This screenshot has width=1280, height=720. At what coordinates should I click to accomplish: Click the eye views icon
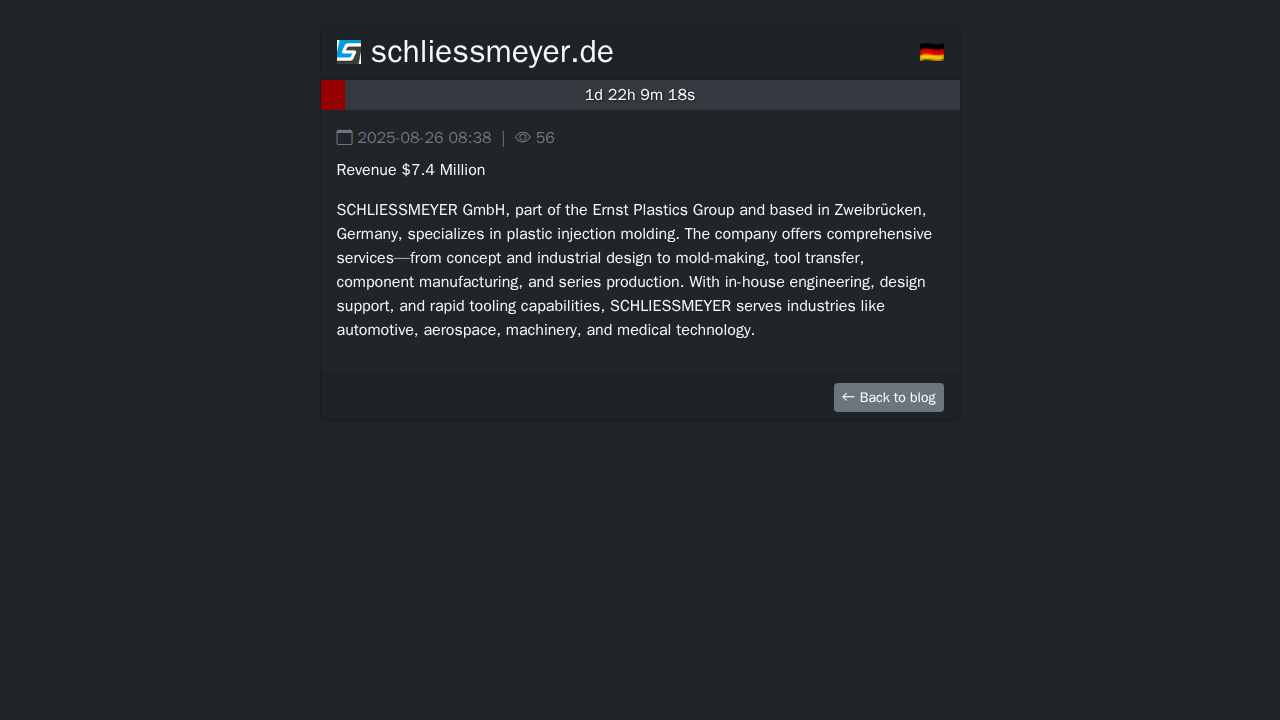[x=523, y=138]
